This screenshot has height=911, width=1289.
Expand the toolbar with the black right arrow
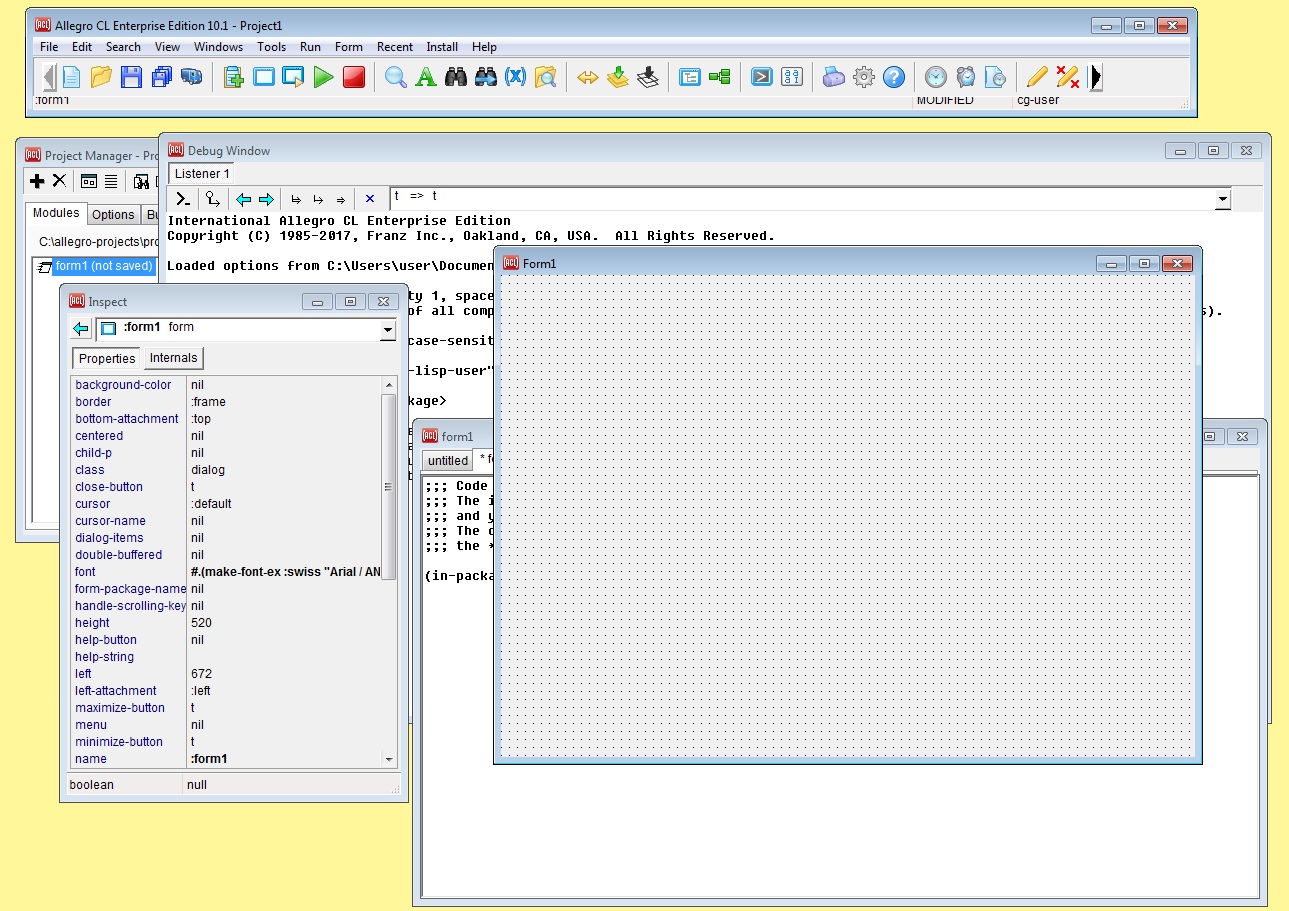pyautogui.click(x=1096, y=77)
